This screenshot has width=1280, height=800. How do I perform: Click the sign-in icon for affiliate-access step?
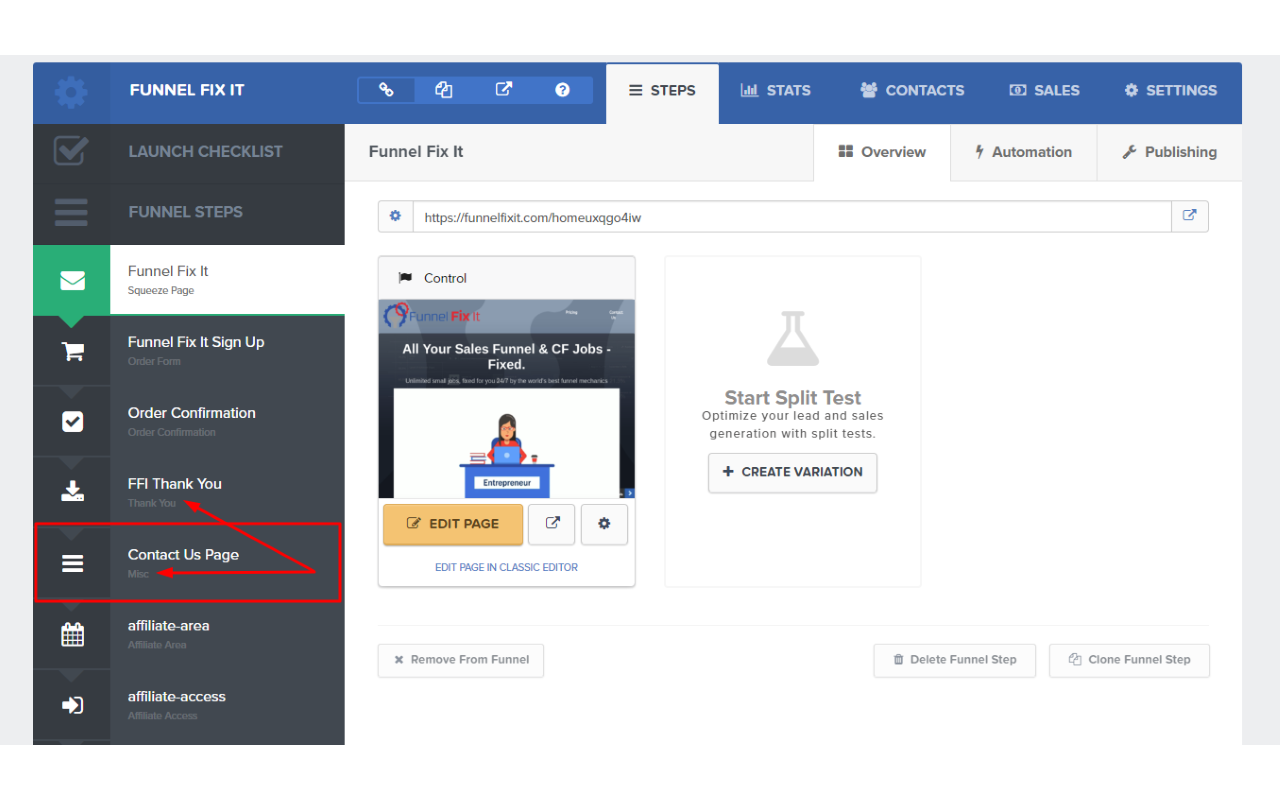click(72, 705)
